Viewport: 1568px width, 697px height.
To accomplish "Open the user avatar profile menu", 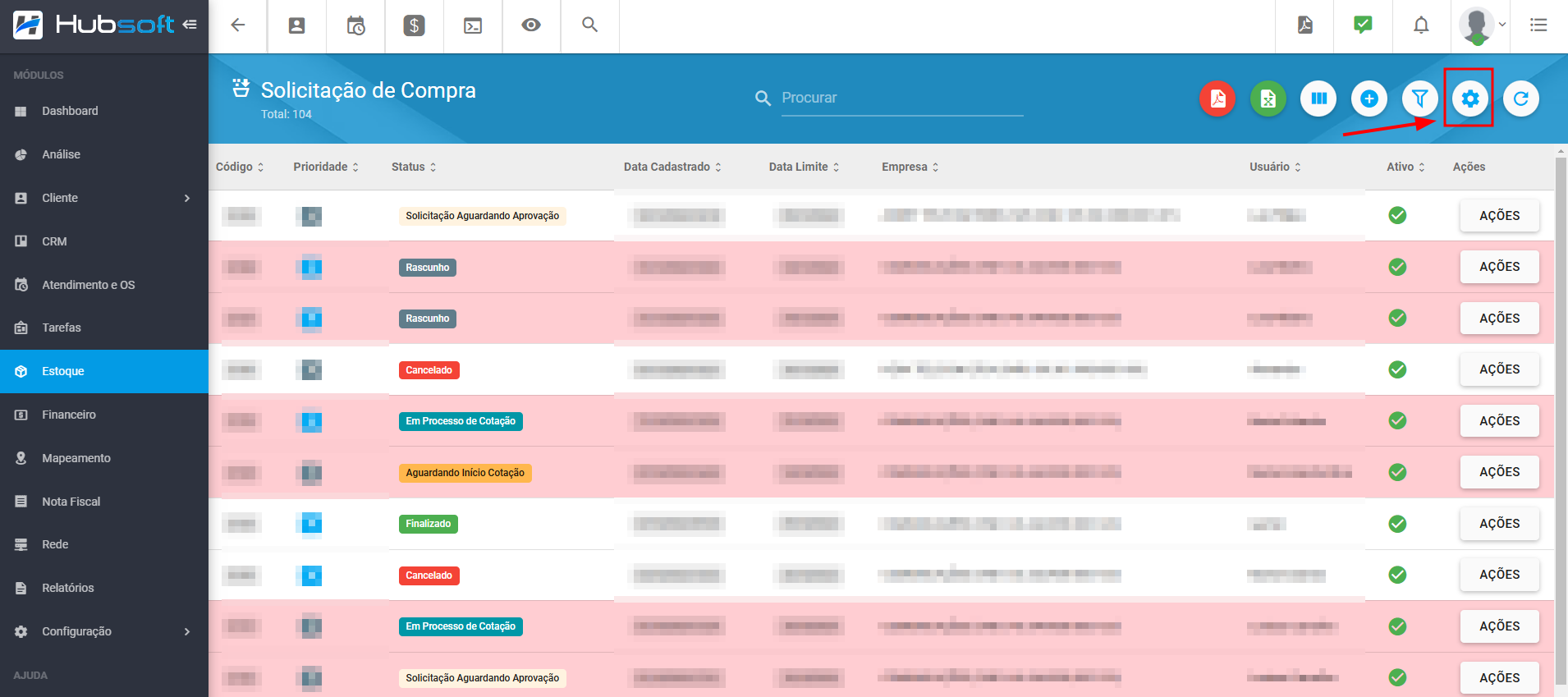I will pos(1481,25).
